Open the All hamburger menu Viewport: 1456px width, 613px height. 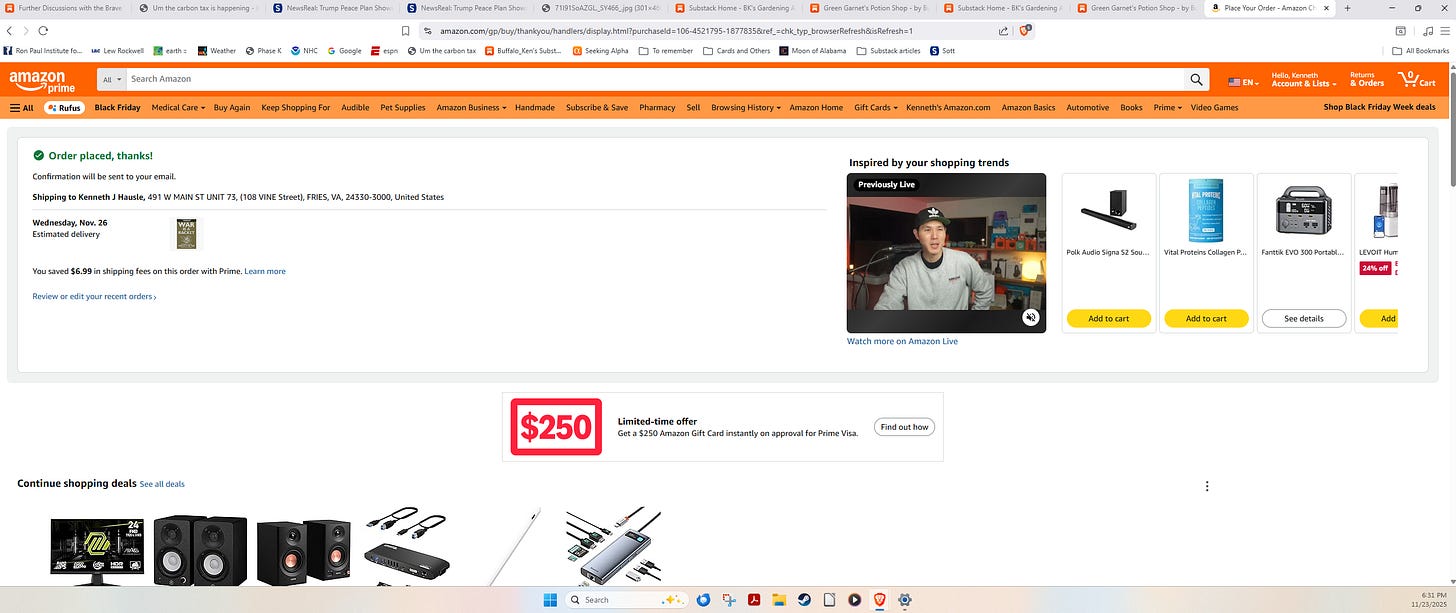pyautogui.click(x=21, y=107)
